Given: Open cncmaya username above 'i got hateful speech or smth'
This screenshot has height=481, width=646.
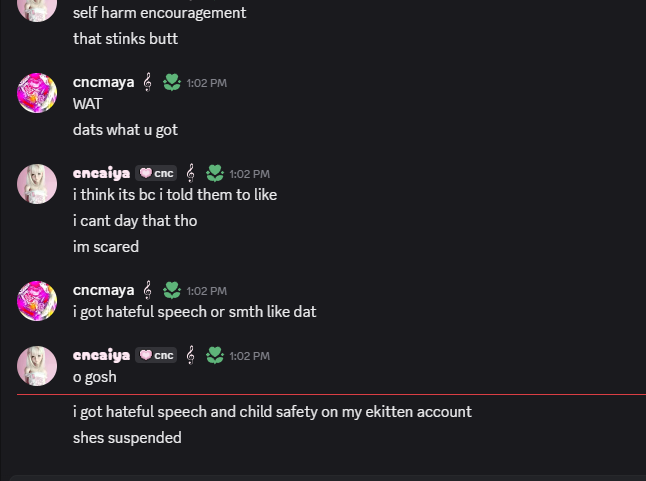Looking at the screenshot, I should click(103, 290).
